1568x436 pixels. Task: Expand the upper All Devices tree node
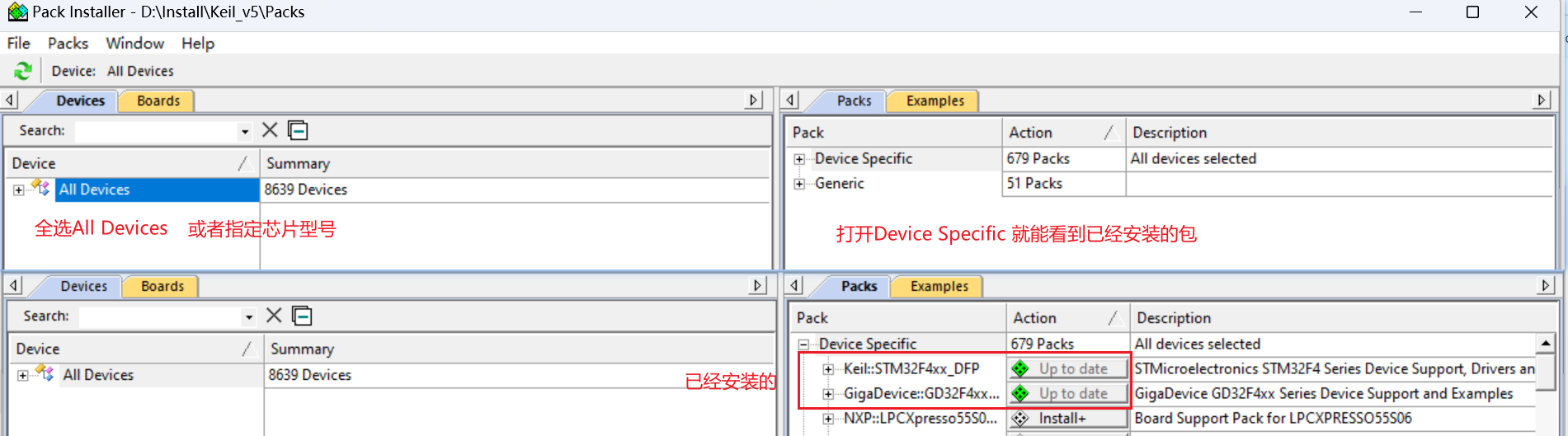pyautogui.click(x=19, y=190)
